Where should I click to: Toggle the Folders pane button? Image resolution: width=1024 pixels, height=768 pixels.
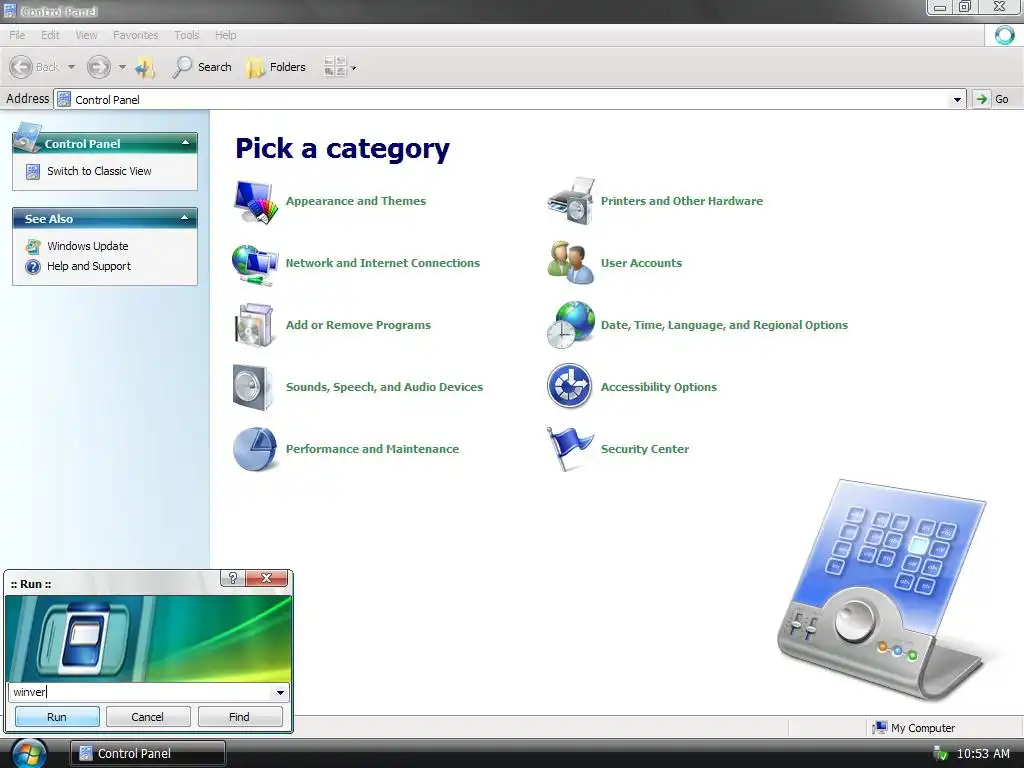pos(276,67)
